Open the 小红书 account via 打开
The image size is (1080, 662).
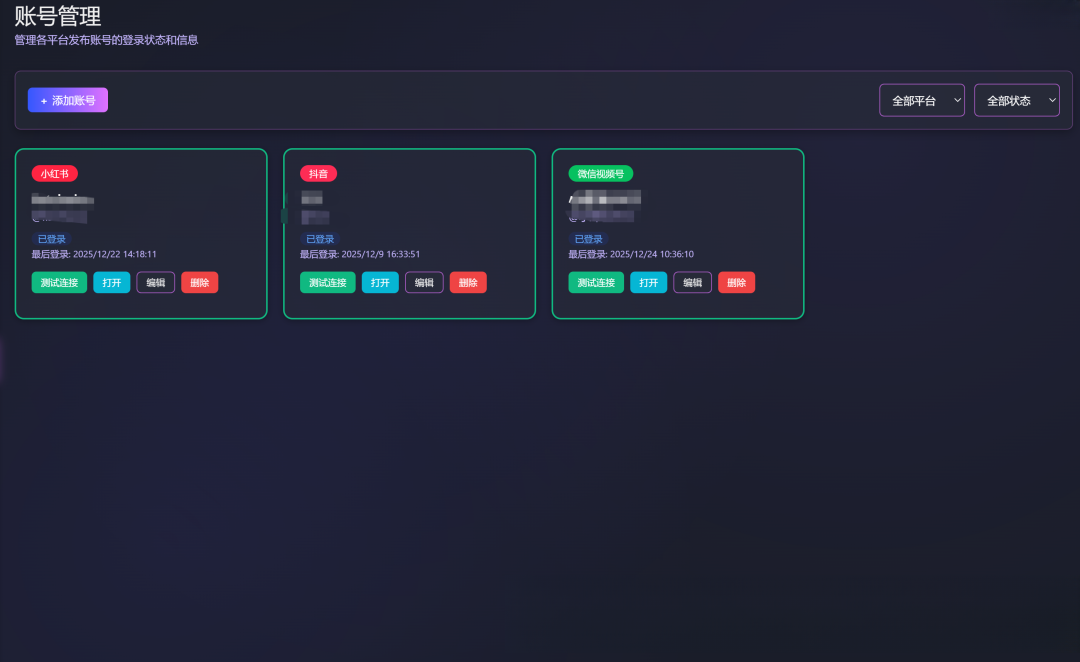point(112,283)
